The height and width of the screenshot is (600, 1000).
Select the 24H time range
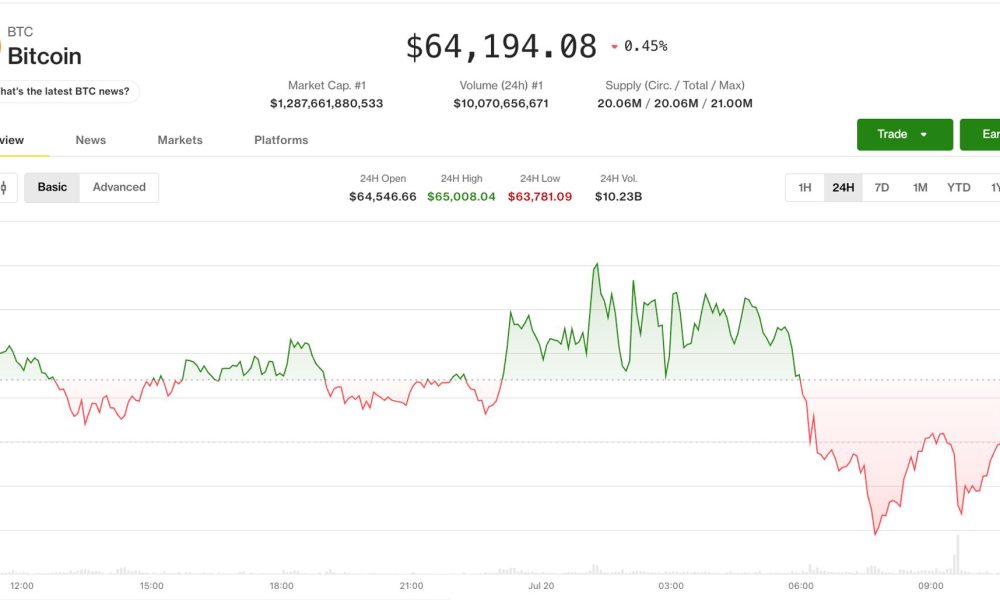click(843, 187)
